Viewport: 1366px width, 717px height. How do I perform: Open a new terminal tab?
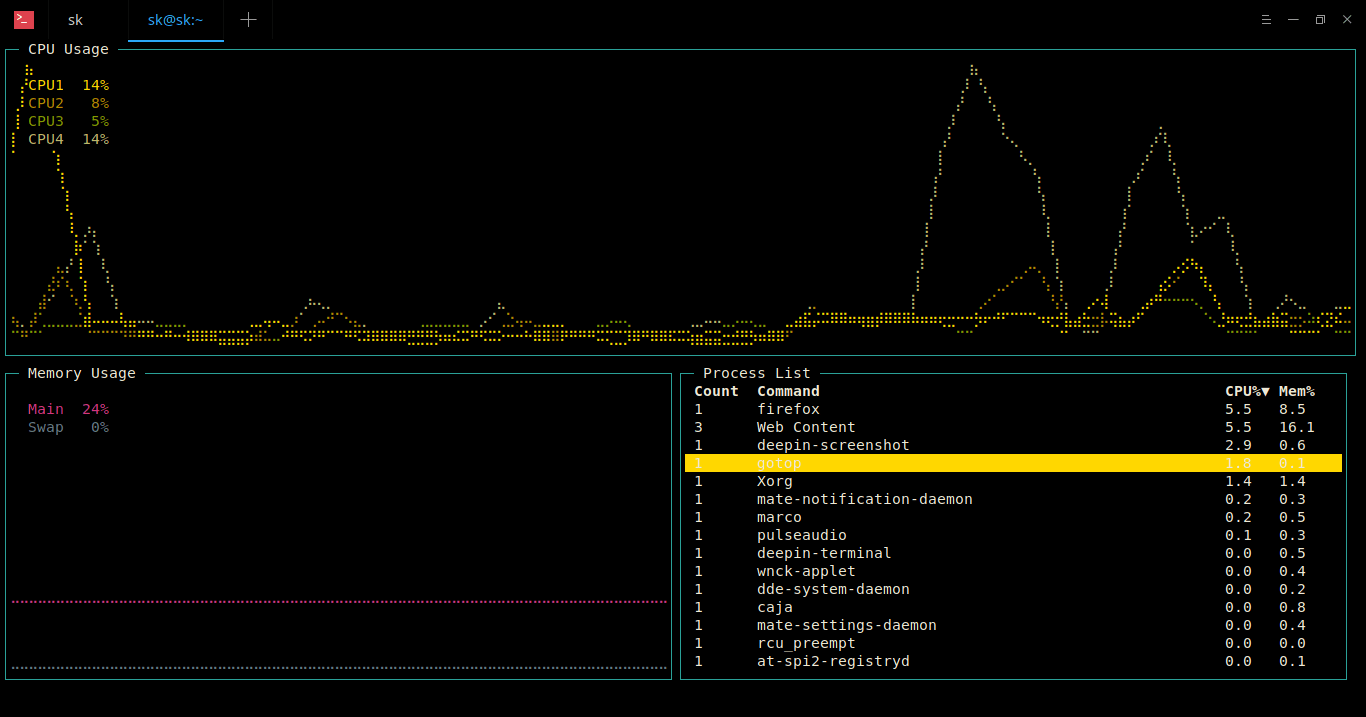tap(248, 20)
